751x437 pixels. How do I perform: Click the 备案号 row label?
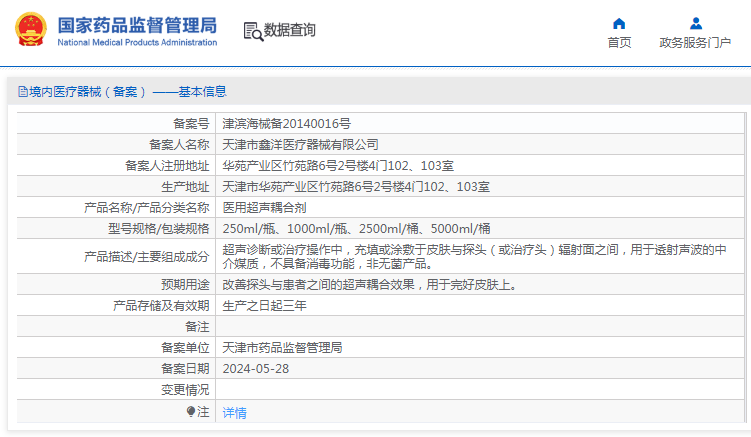[191, 124]
